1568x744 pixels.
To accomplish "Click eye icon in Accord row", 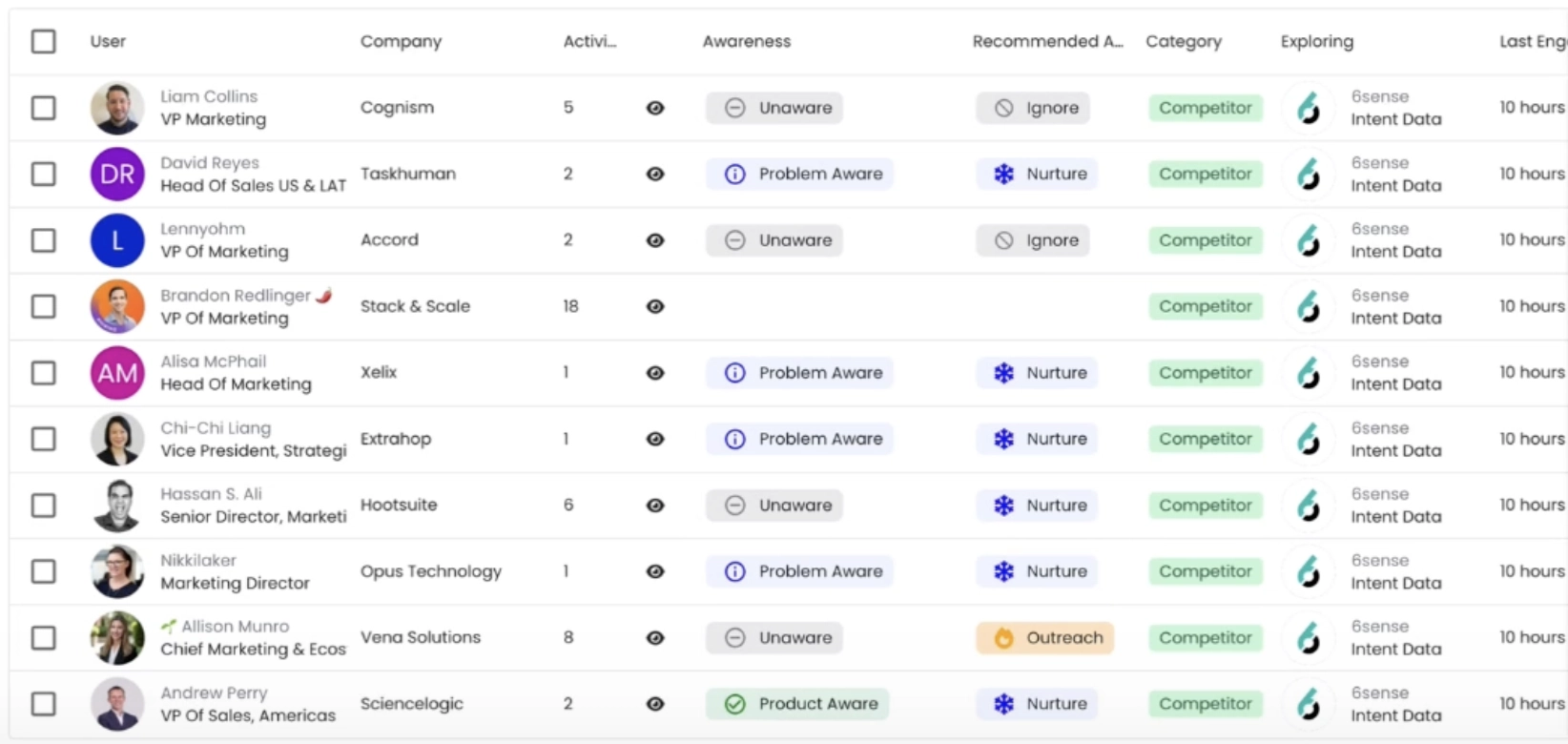I will 655,240.
